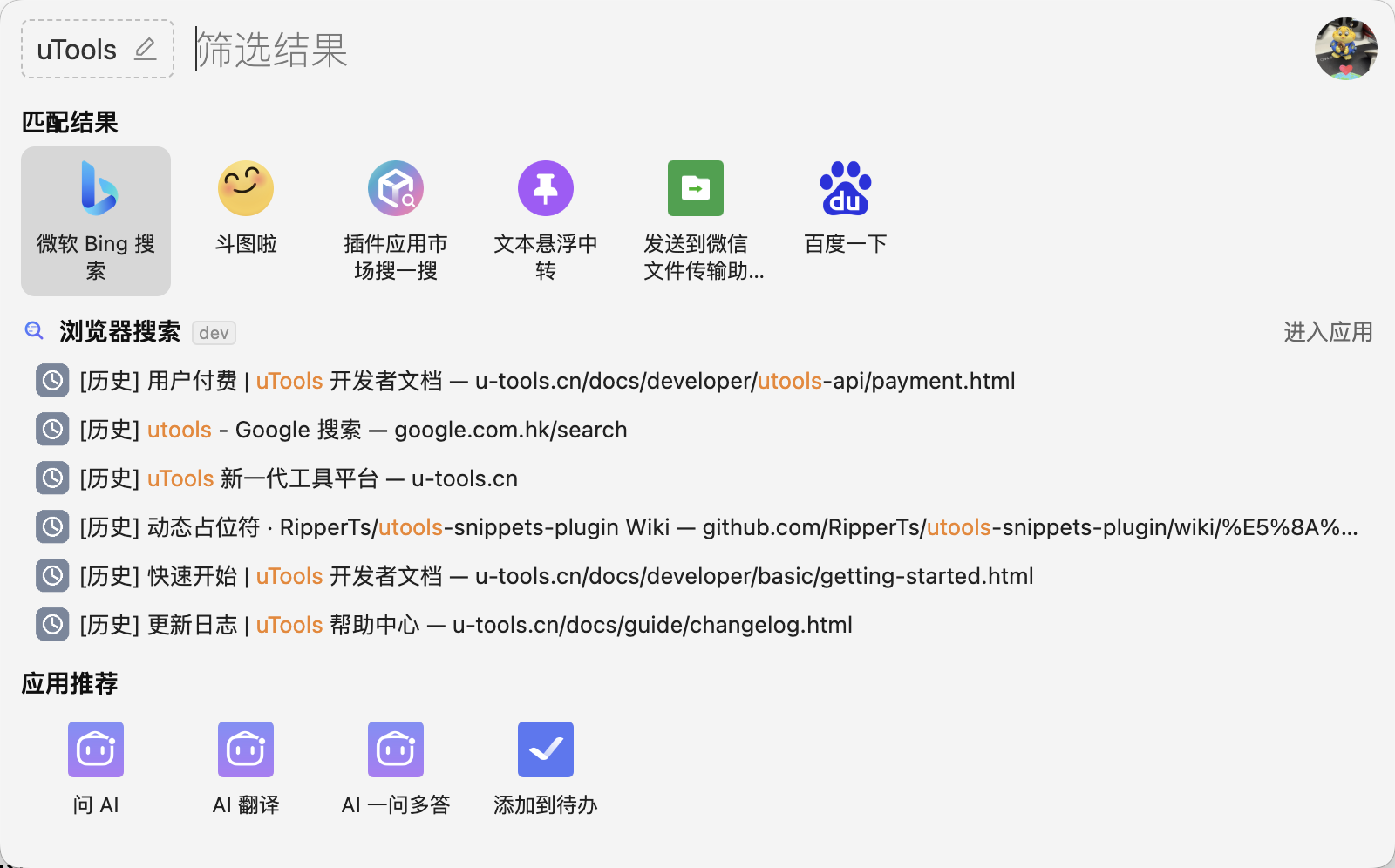Open history entry 快速开始 getting-started
Viewport: 1395px width, 868px height.
coord(697,576)
